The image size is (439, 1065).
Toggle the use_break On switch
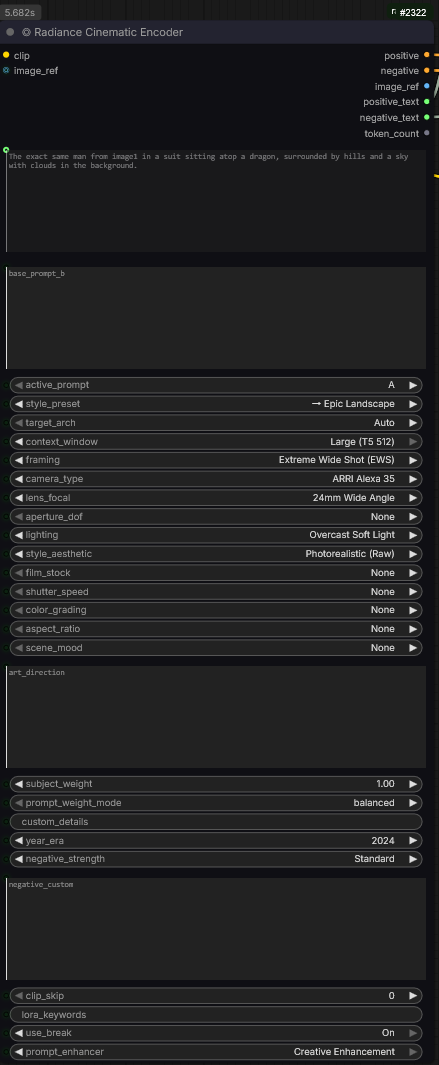(x=216, y=1033)
